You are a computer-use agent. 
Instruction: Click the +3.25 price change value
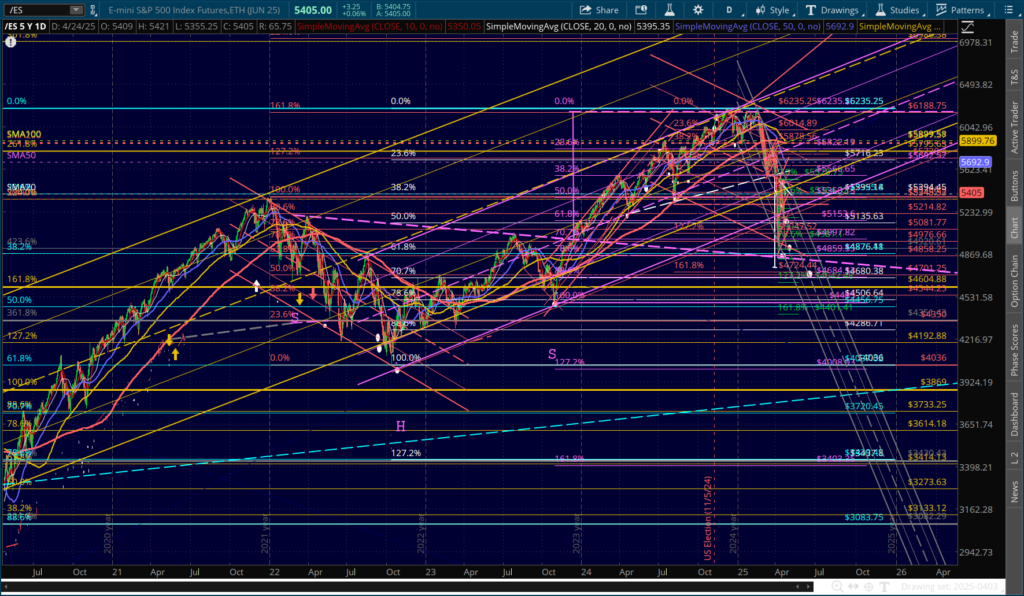(351, 7)
